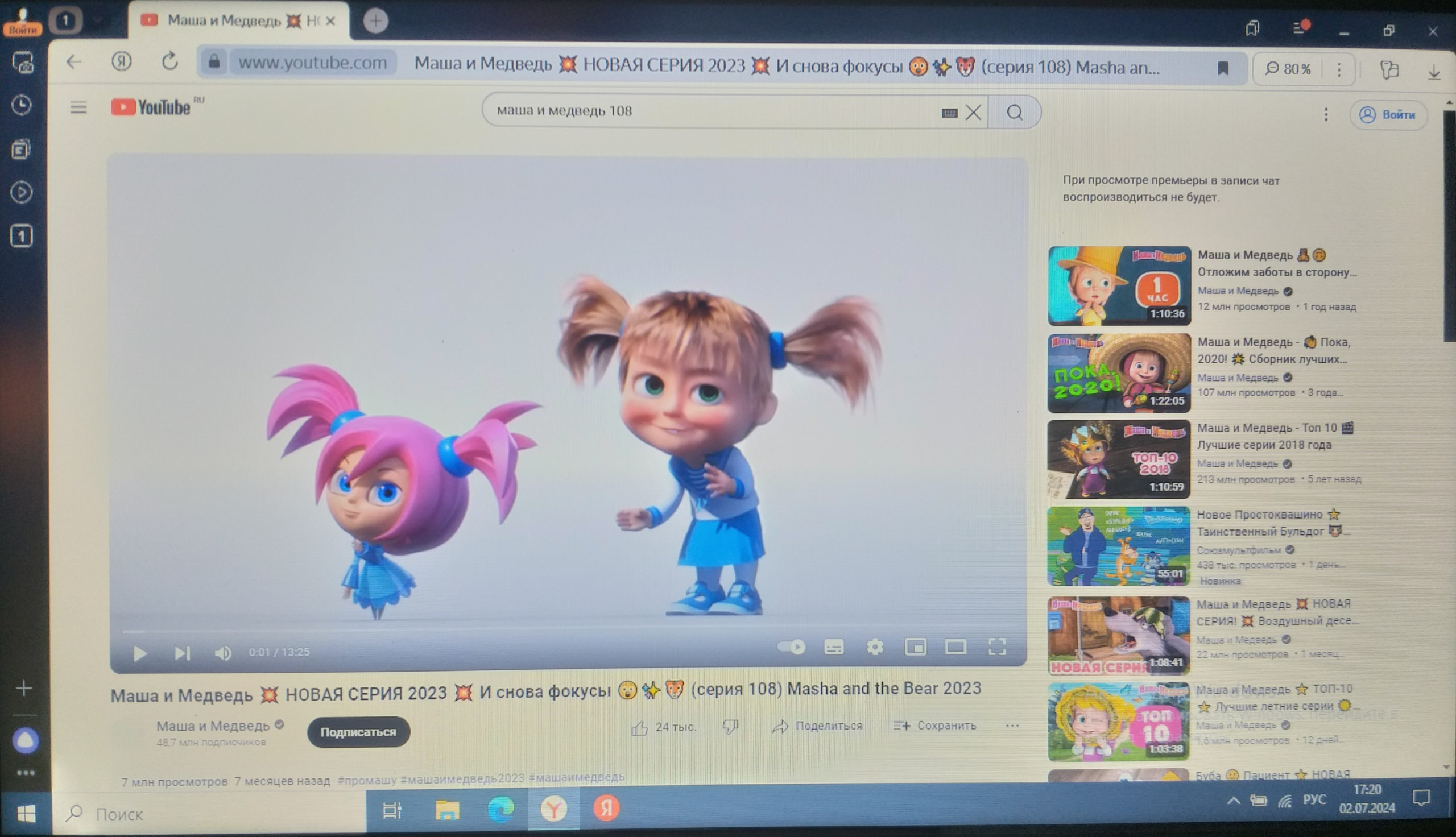Open Топ 10 Лучшие серии 2018 video
The image size is (1456, 837).
(1119, 459)
